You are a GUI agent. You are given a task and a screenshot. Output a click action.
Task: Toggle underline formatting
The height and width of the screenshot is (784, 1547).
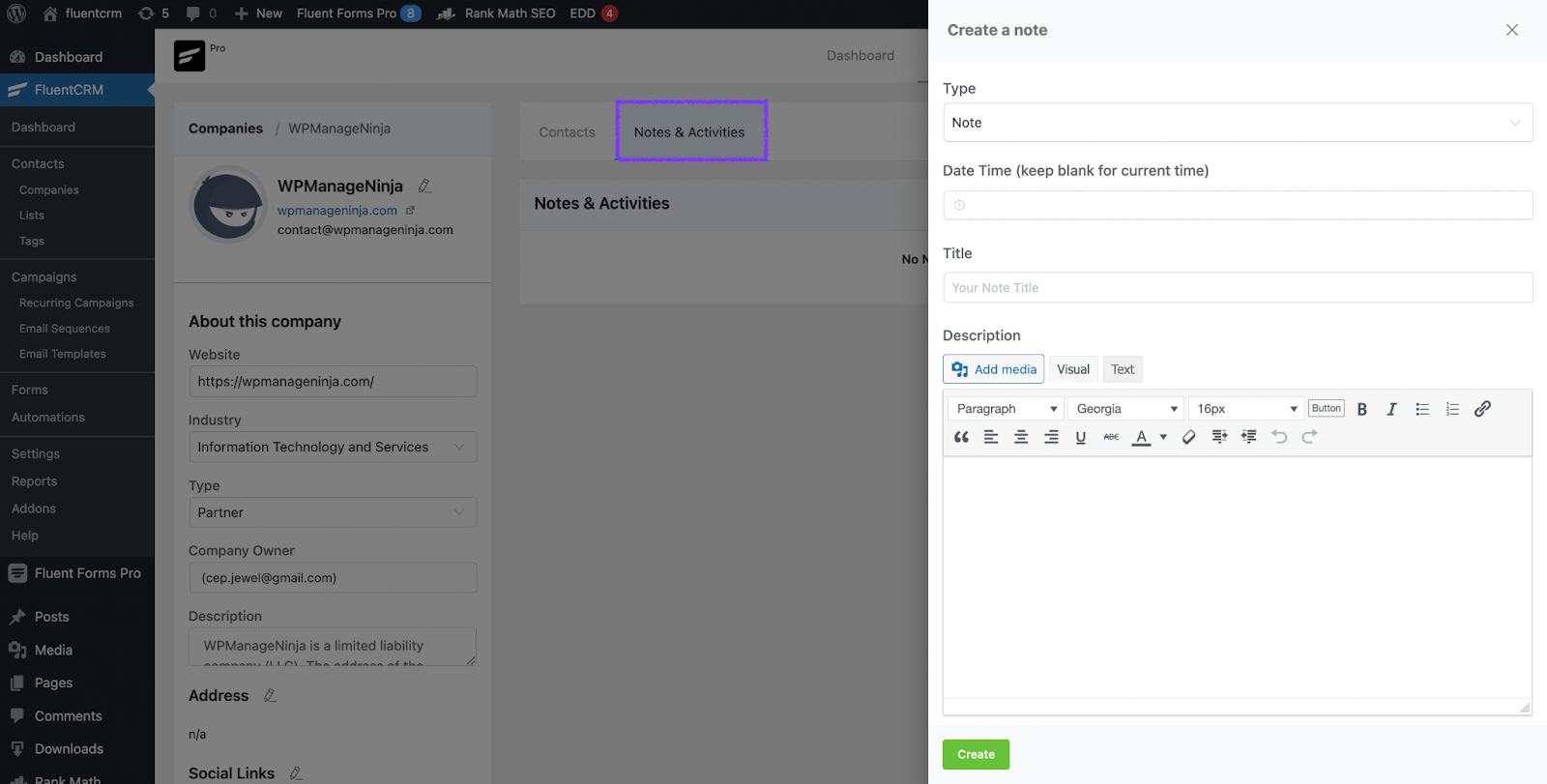[x=1081, y=437]
